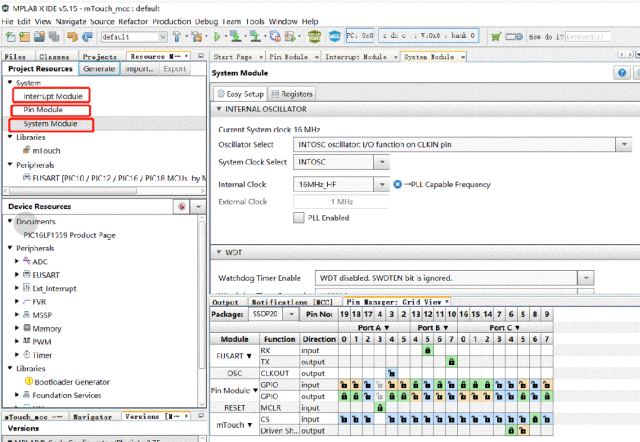Collapse the INTERNAL OSCILLATOR section
This screenshot has height=442, width=640.
pyautogui.click(x=218, y=108)
